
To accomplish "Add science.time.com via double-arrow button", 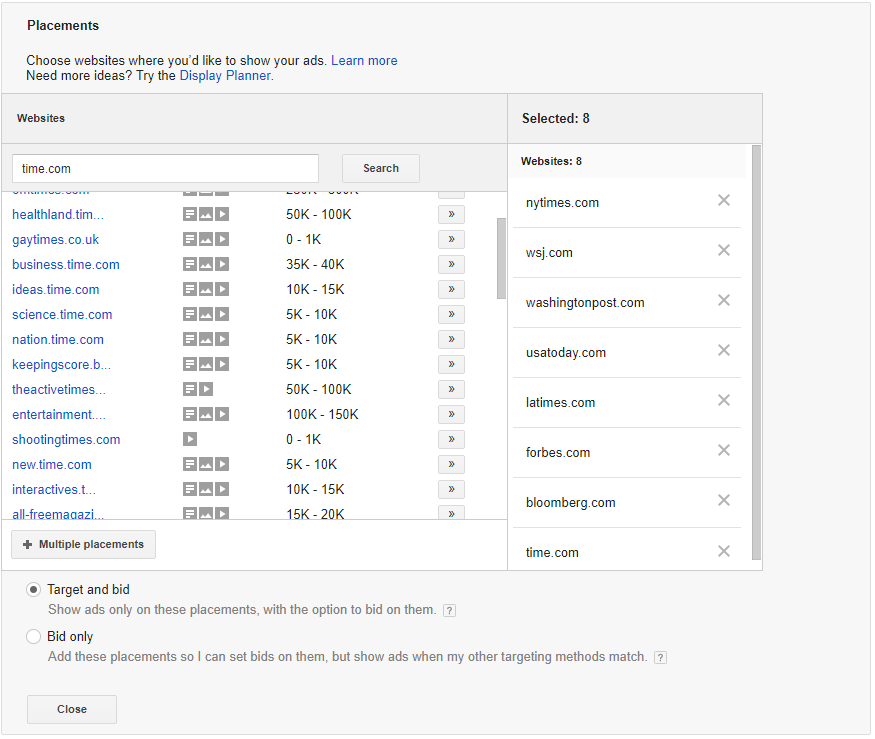I will point(451,315).
